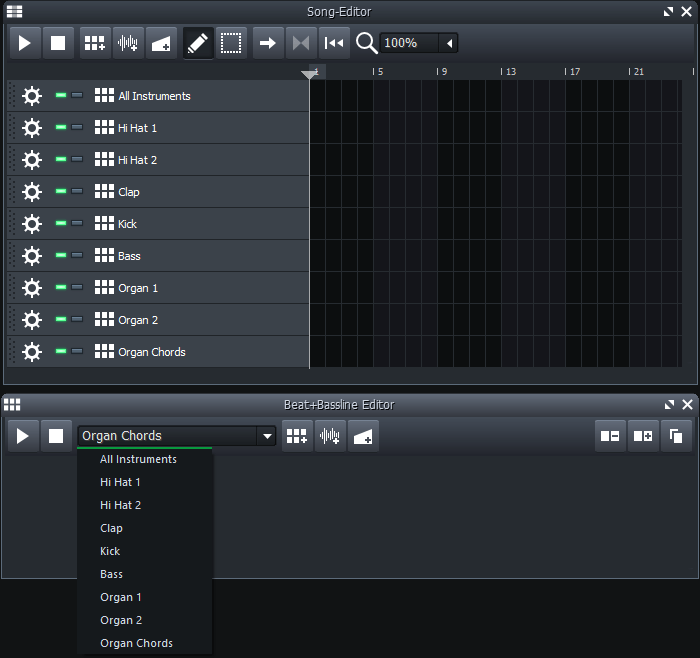This screenshot has width=700, height=658.
Task: Activate the dashed-rectangle selection mode tool
Action: [x=231, y=43]
